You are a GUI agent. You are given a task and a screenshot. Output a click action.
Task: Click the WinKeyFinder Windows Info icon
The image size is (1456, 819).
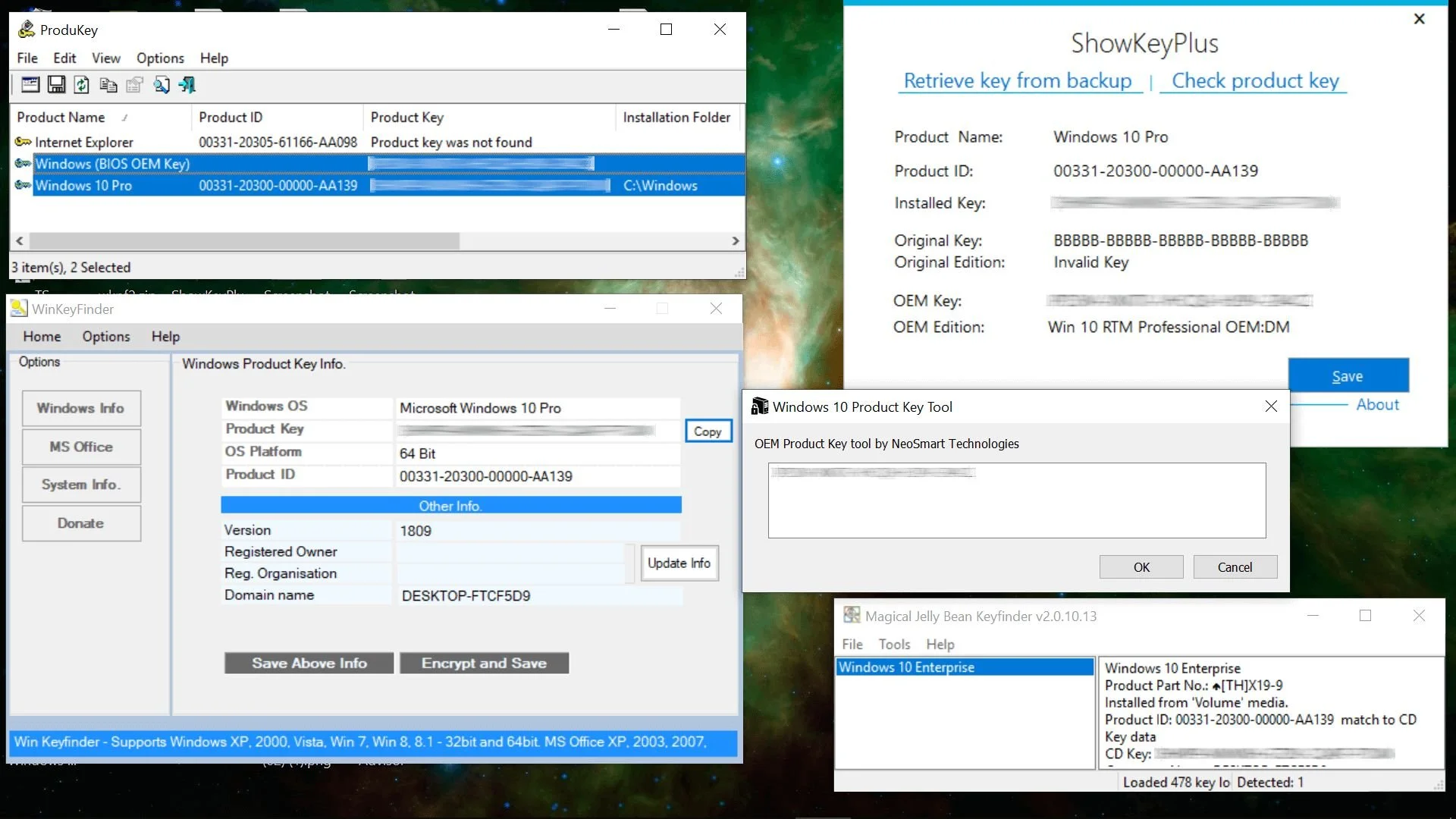[79, 407]
